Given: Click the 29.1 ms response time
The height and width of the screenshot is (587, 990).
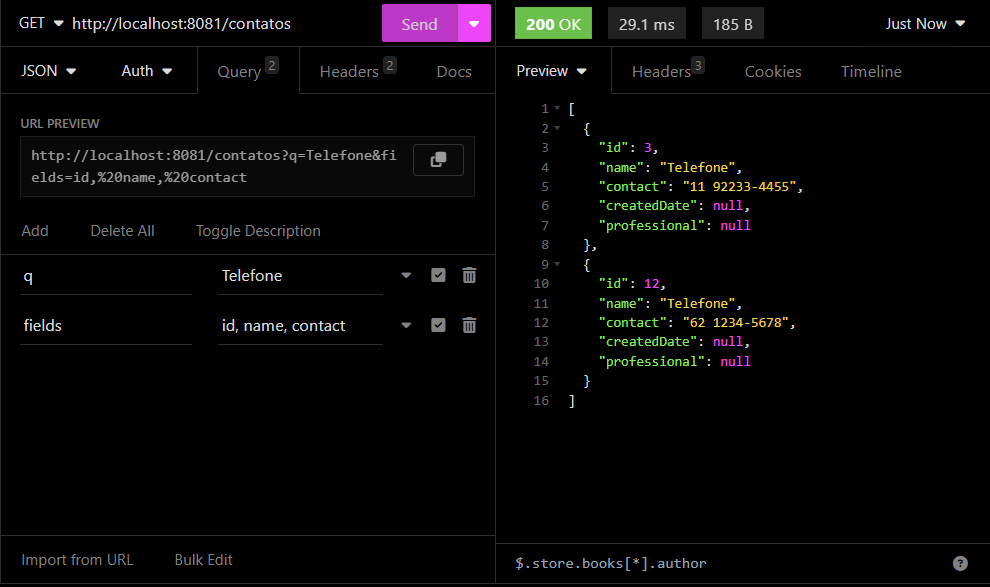Looking at the screenshot, I should click(x=647, y=24).
